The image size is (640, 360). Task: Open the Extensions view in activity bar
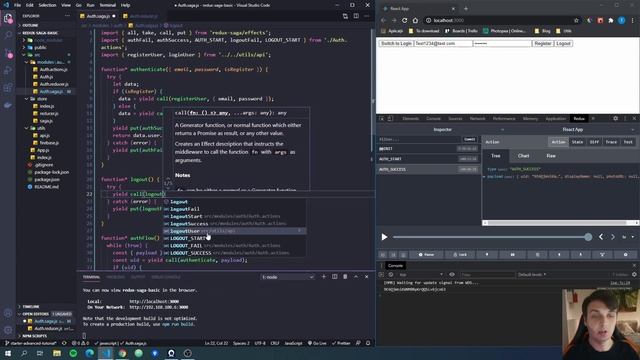(8, 87)
